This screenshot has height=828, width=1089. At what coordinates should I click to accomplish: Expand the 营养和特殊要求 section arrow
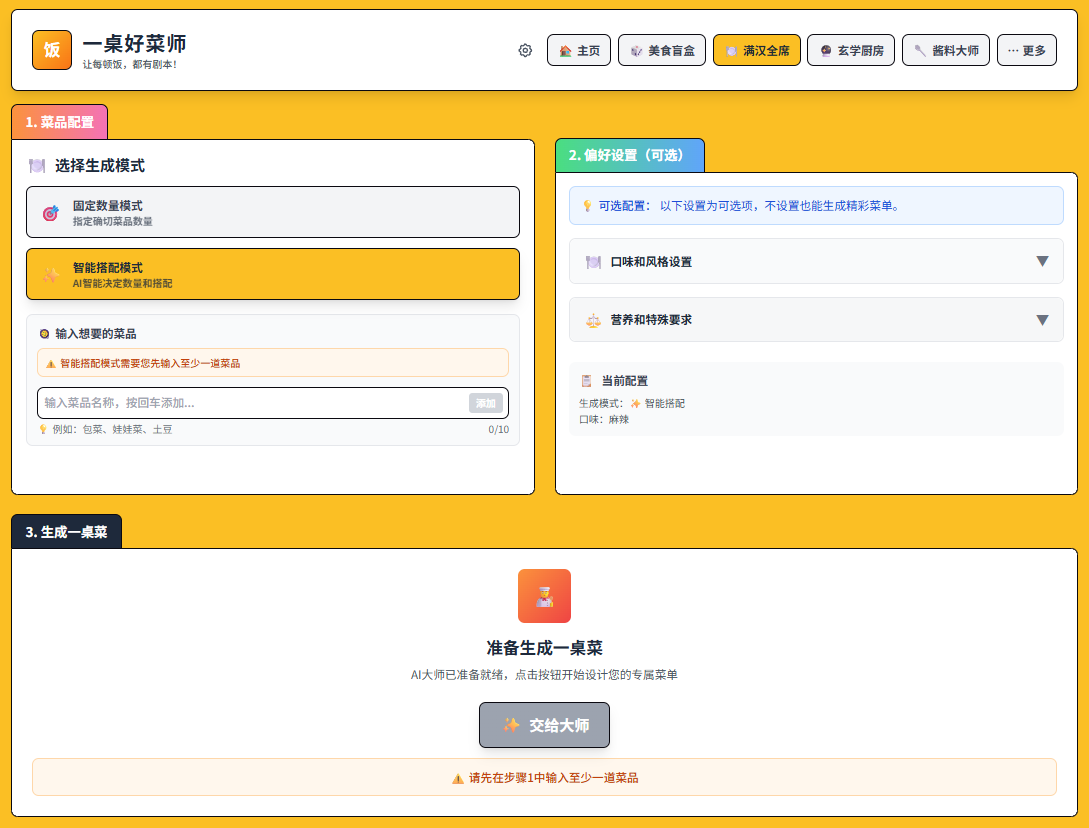tap(1042, 320)
